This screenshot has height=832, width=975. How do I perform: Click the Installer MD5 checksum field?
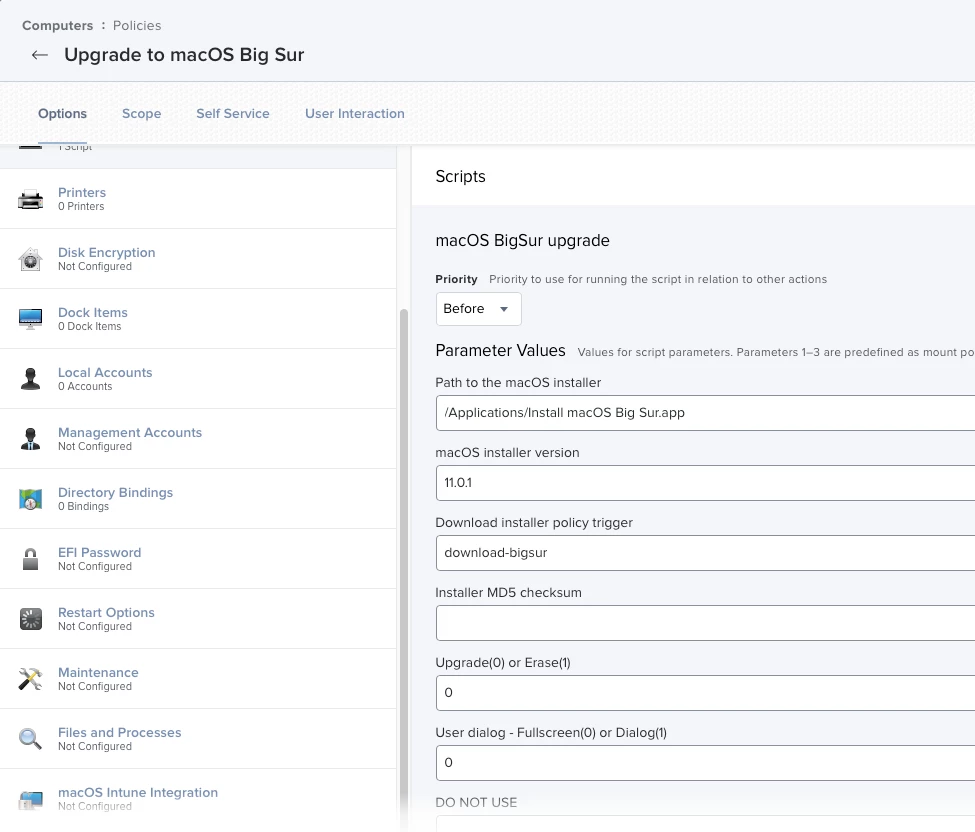pos(705,623)
